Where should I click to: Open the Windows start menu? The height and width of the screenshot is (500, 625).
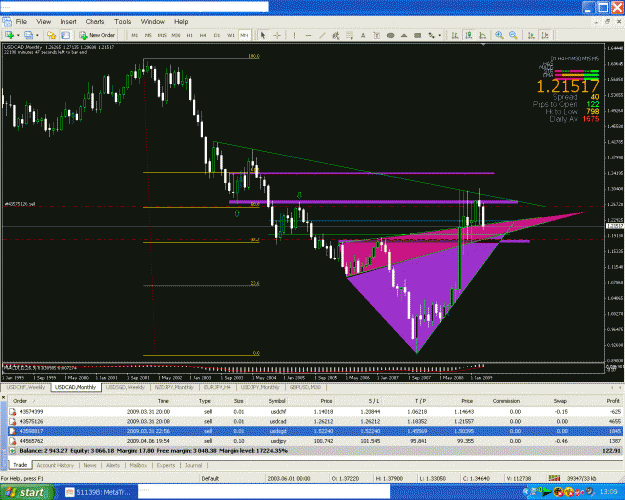(27, 492)
